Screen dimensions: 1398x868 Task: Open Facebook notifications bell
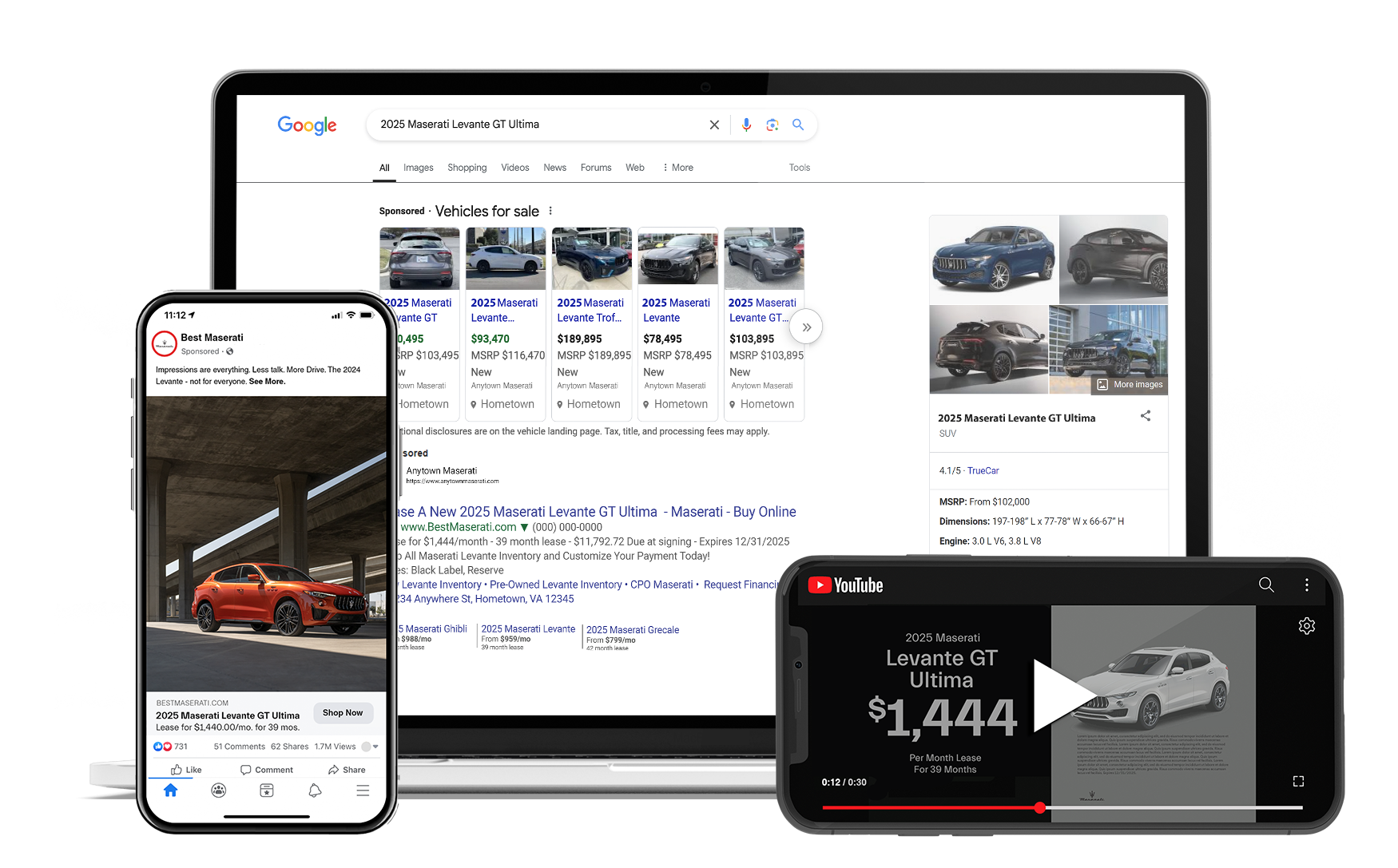point(315,791)
